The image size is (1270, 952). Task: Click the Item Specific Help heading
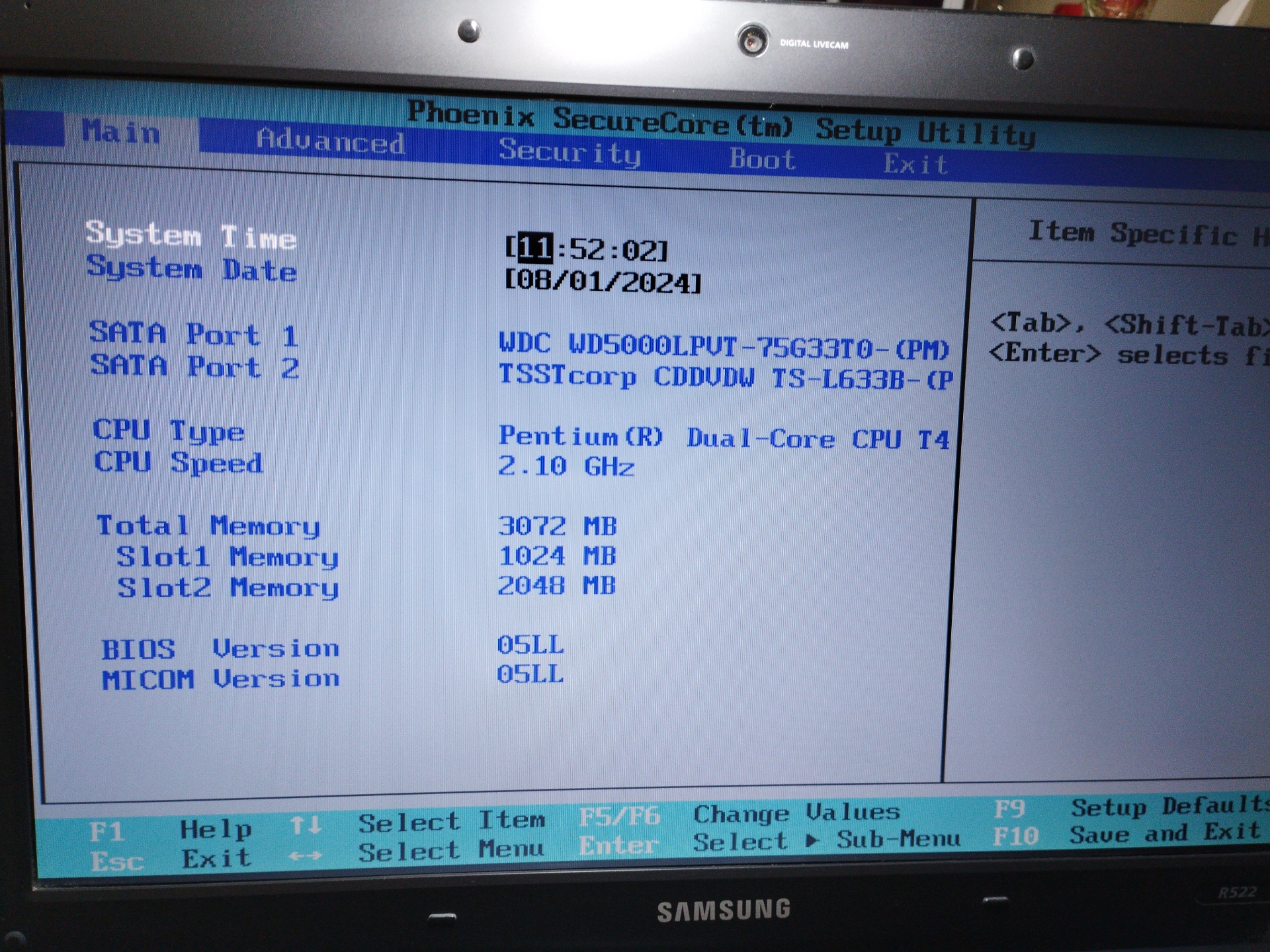(1149, 233)
